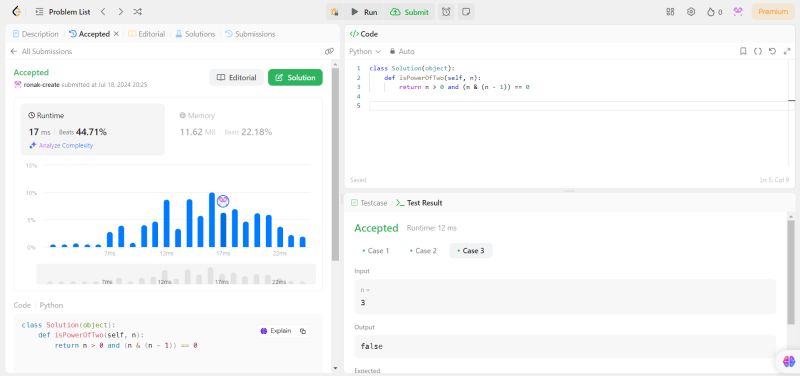Viewport: 800px width, 376px height.
Task: Select Case 3
Action: pyautogui.click(x=471, y=250)
